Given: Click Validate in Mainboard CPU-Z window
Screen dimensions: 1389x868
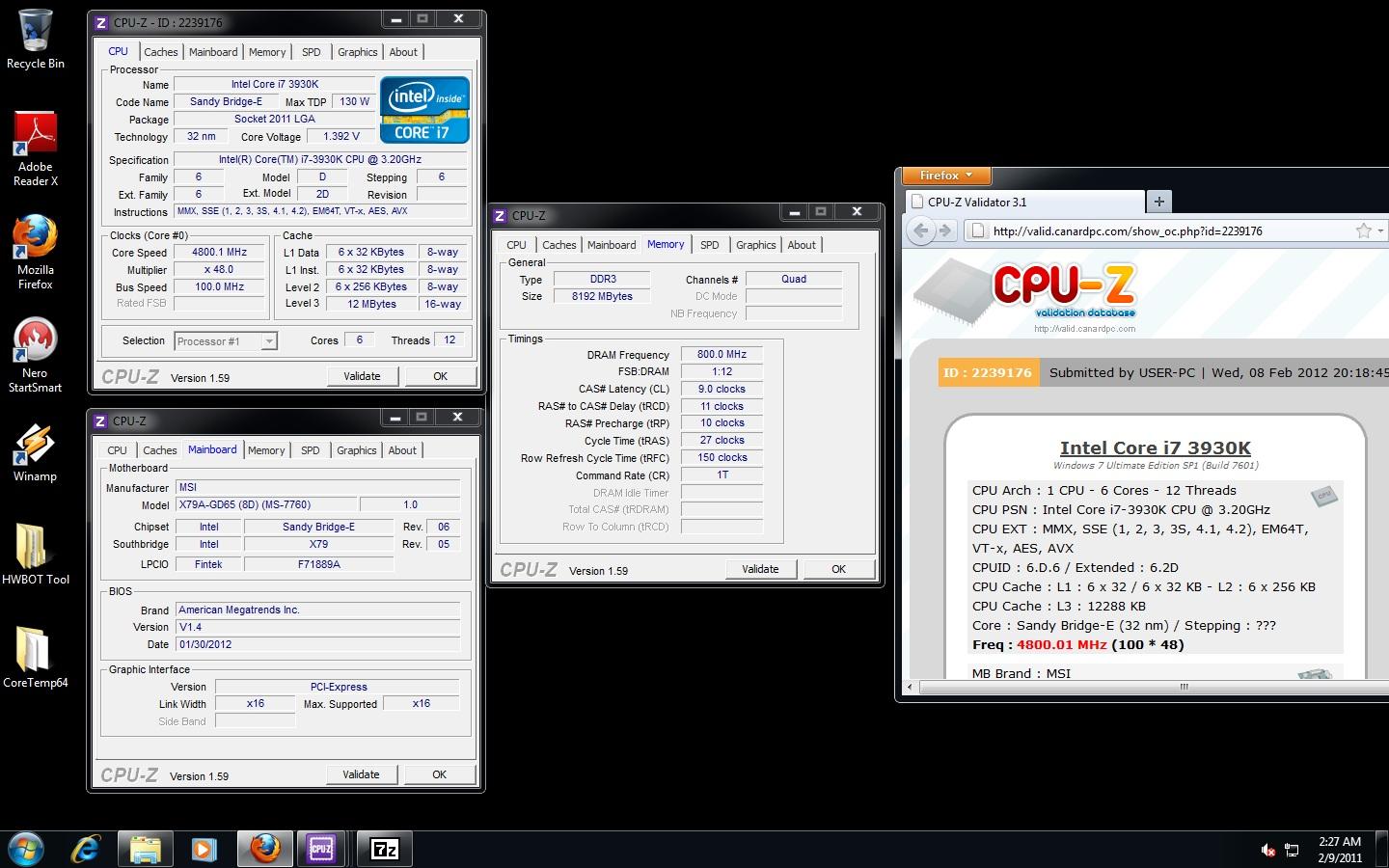Looking at the screenshot, I should point(361,774).
